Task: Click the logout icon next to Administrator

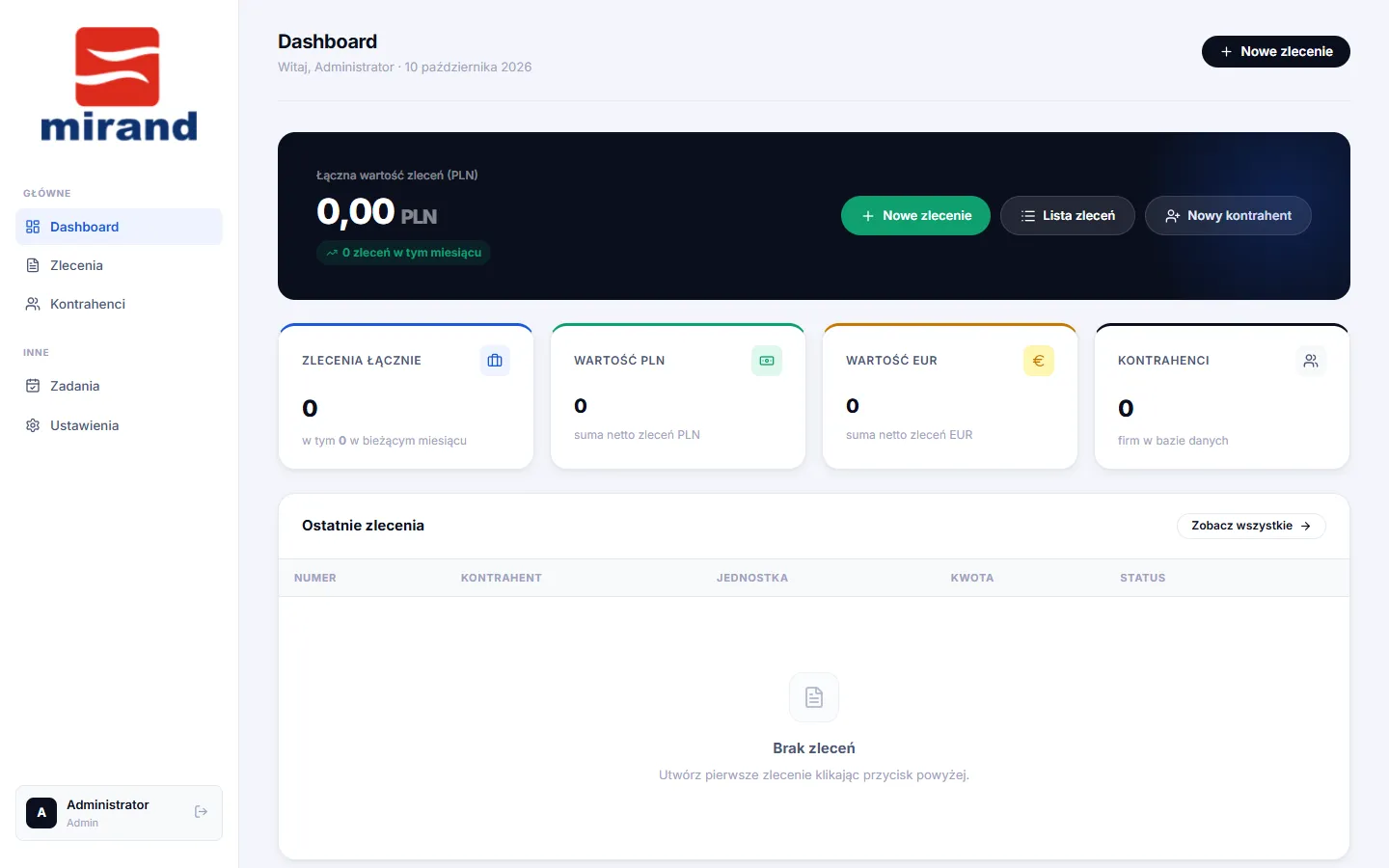Action: [x=201, y=812]
